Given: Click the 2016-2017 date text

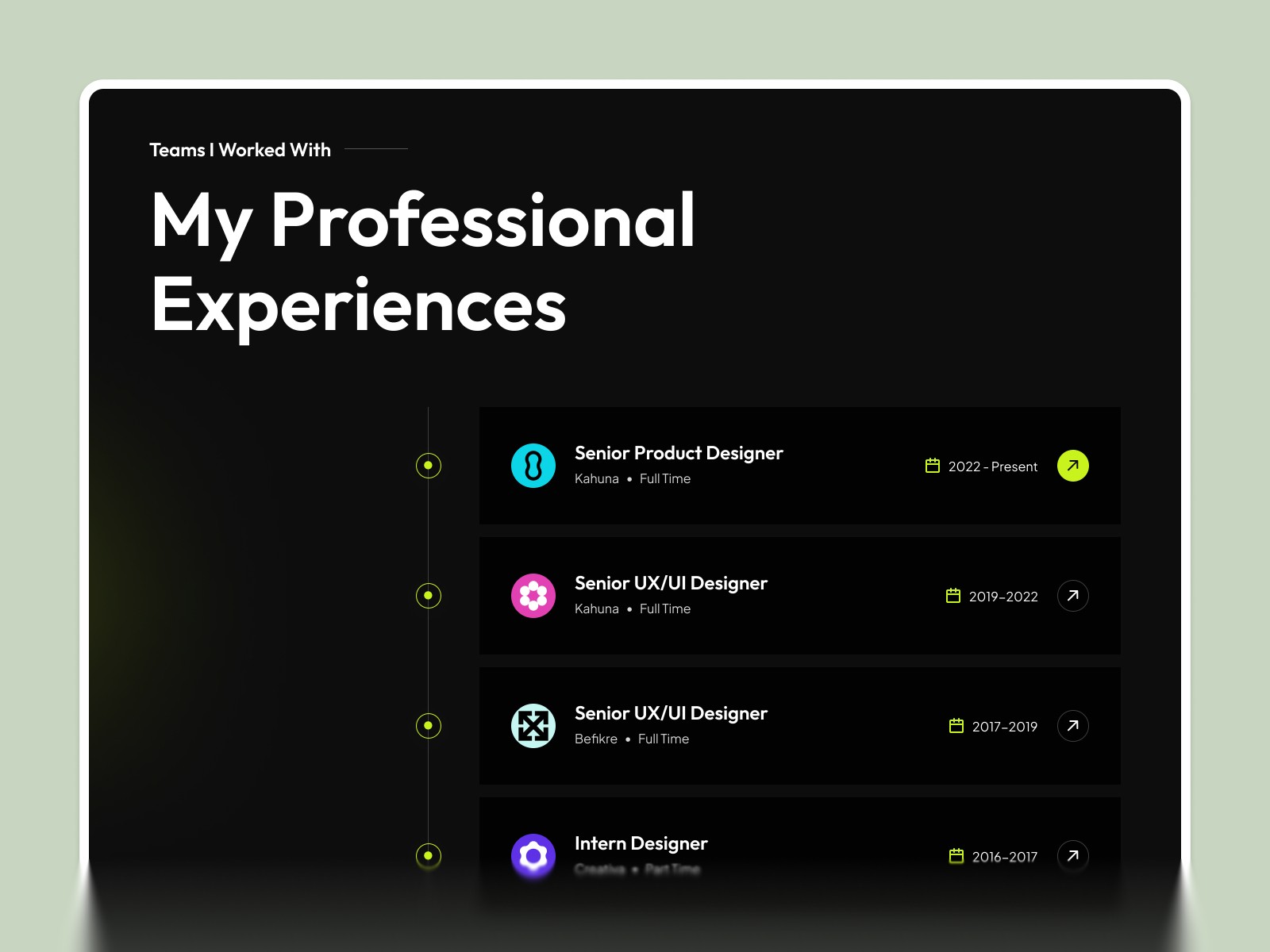Looking at the screenshot, I should tap(1005, 857).
